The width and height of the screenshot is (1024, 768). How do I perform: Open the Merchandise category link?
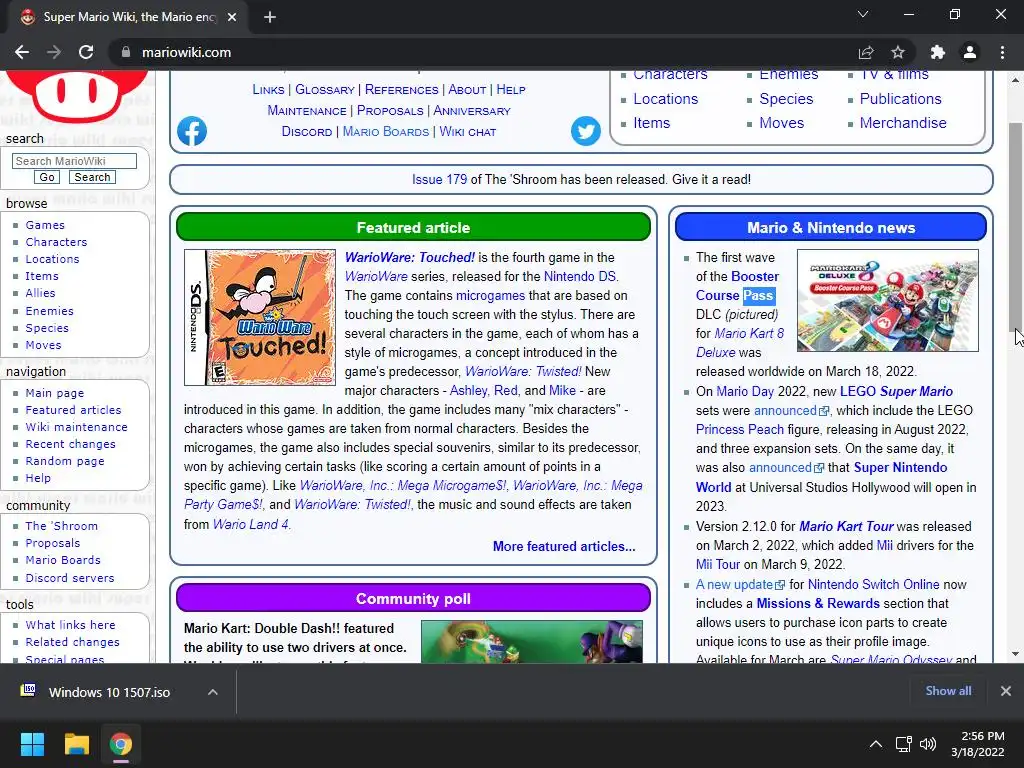tap(903, 123)
